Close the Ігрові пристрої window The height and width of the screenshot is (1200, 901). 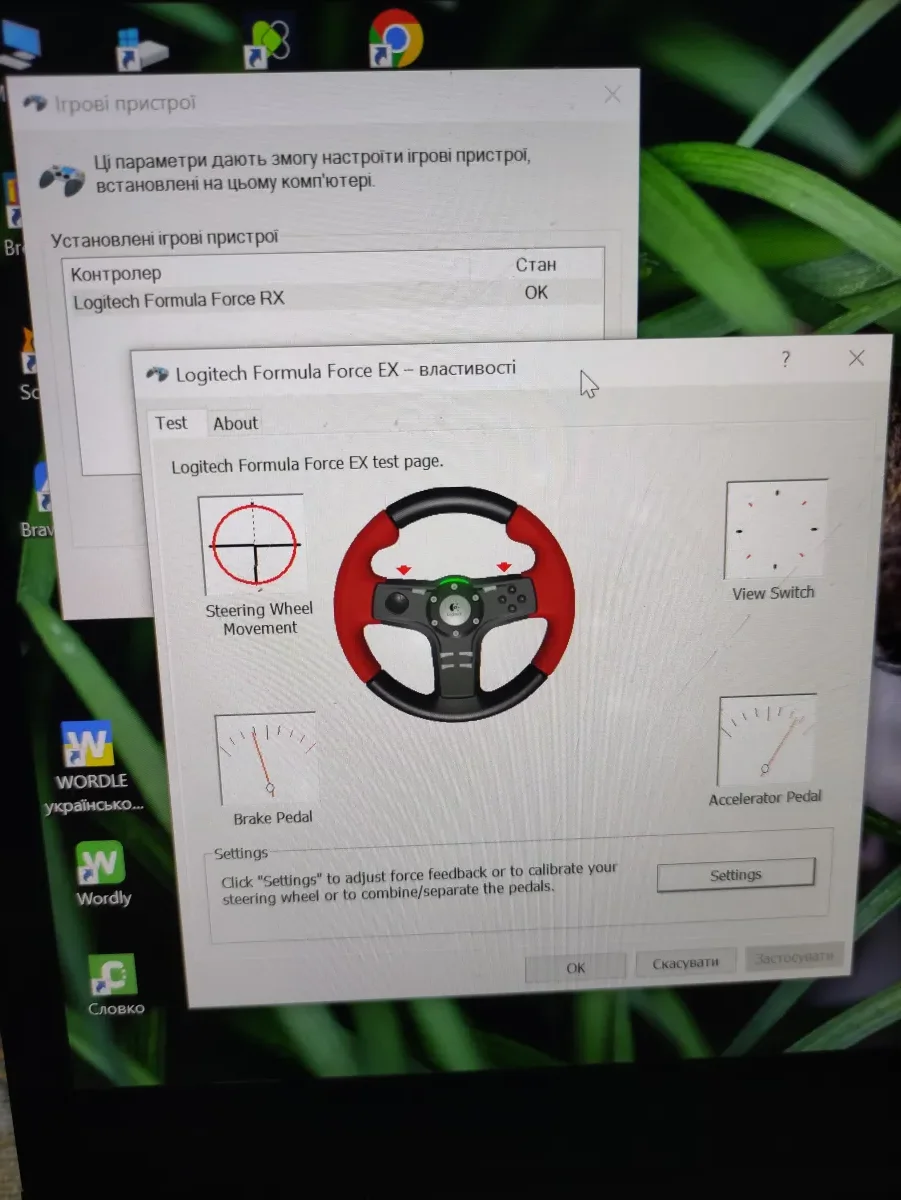click(x=612, y=95)
